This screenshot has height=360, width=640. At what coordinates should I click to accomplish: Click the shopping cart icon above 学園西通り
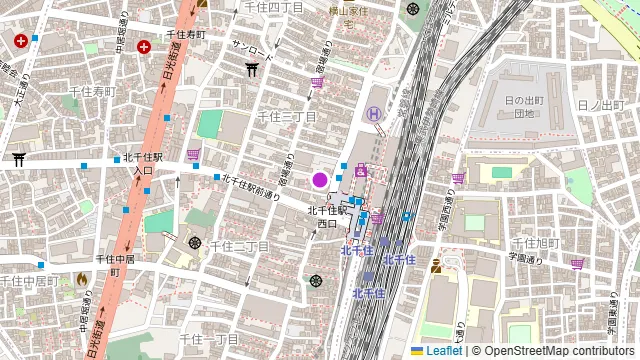[458, 178]
